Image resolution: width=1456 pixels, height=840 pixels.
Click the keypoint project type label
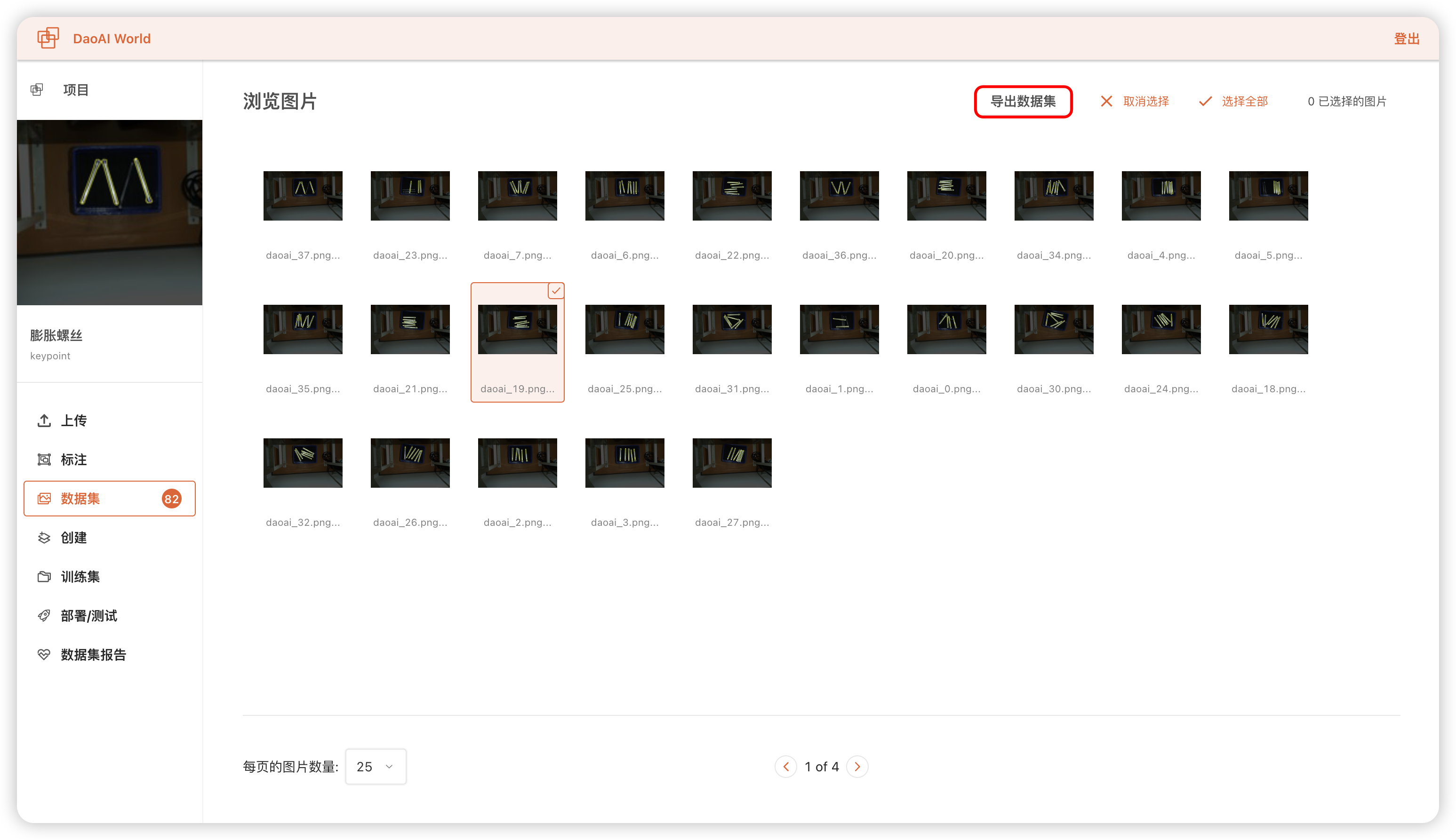[x=50, y=356]
